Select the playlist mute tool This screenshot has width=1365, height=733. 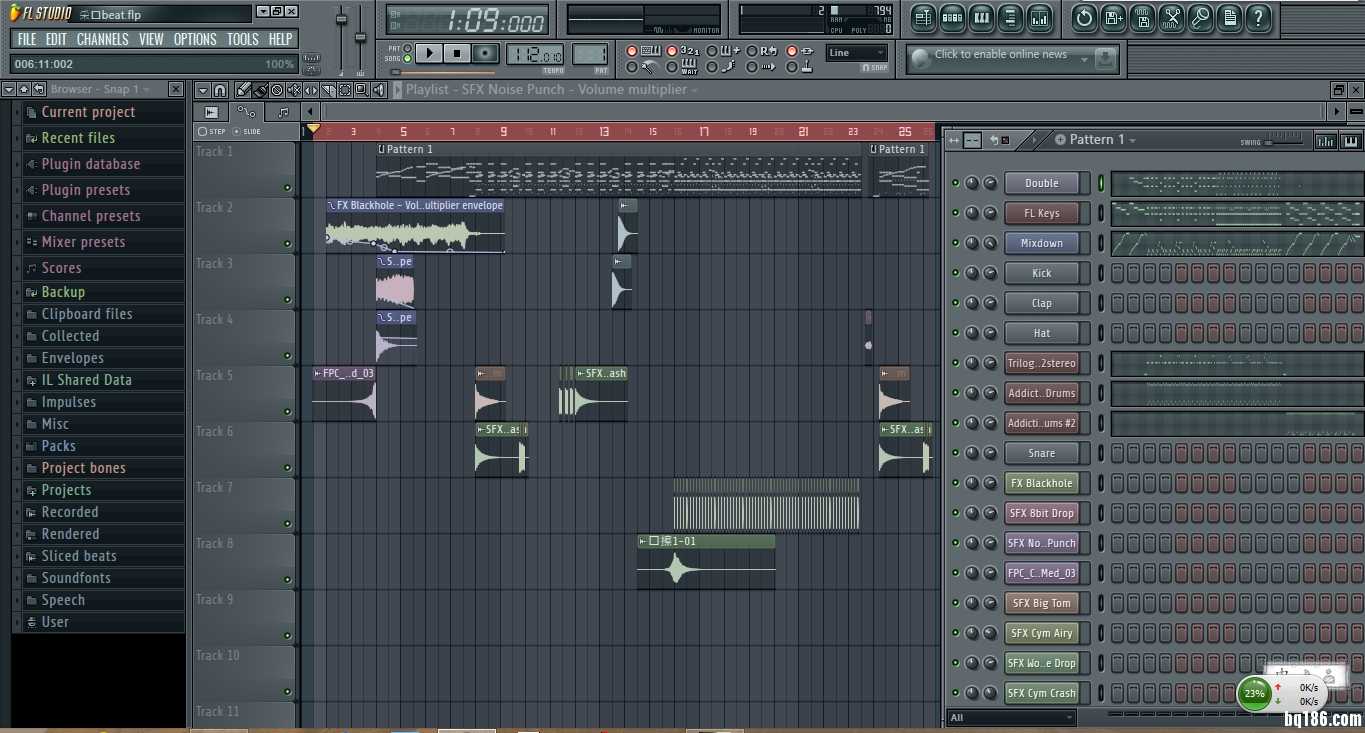pos(294,90)
